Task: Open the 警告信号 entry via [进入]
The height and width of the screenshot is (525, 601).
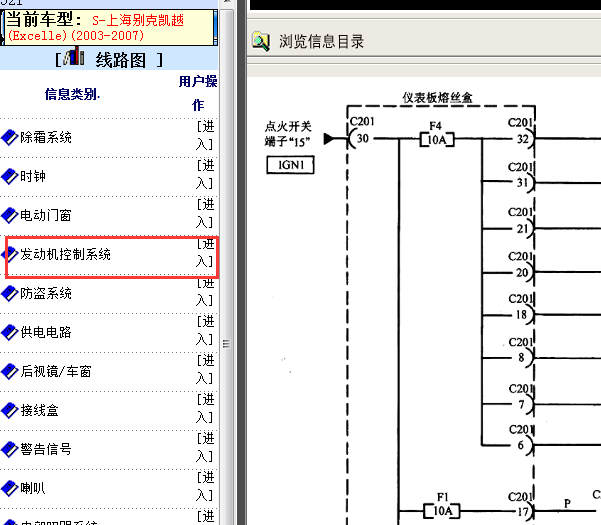Action: pos(205,448)
